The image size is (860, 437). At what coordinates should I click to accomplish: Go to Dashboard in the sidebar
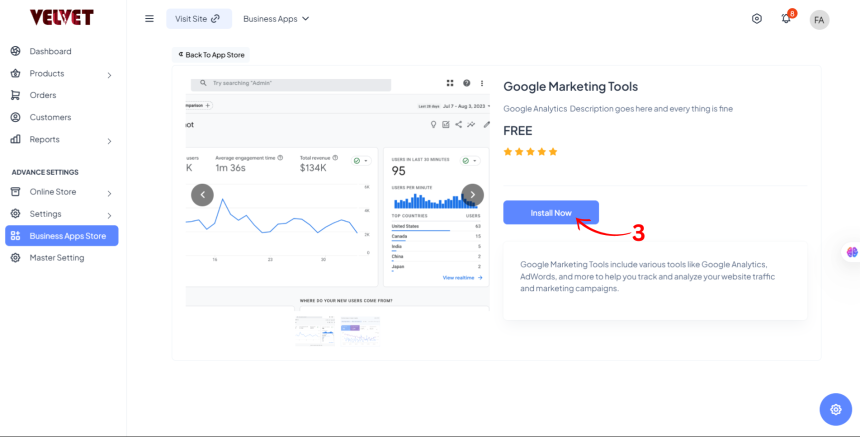click(x=50, y=51)
